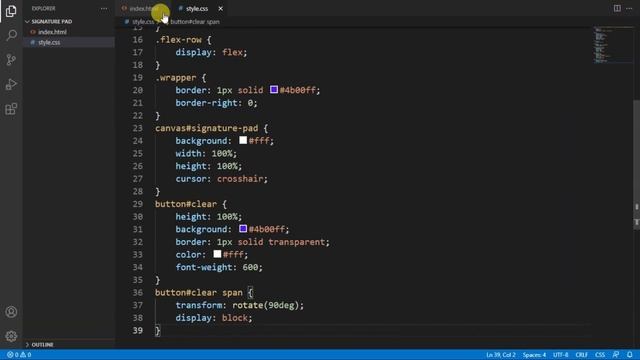The width and height of the screenshot is (640, 360).
Task: Open Explorer panel more actions ellipsis
Action: [104, 9]
